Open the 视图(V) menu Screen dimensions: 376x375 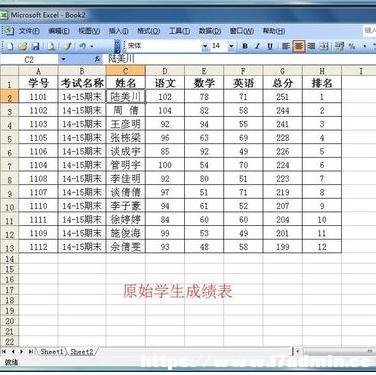[89, 31]
